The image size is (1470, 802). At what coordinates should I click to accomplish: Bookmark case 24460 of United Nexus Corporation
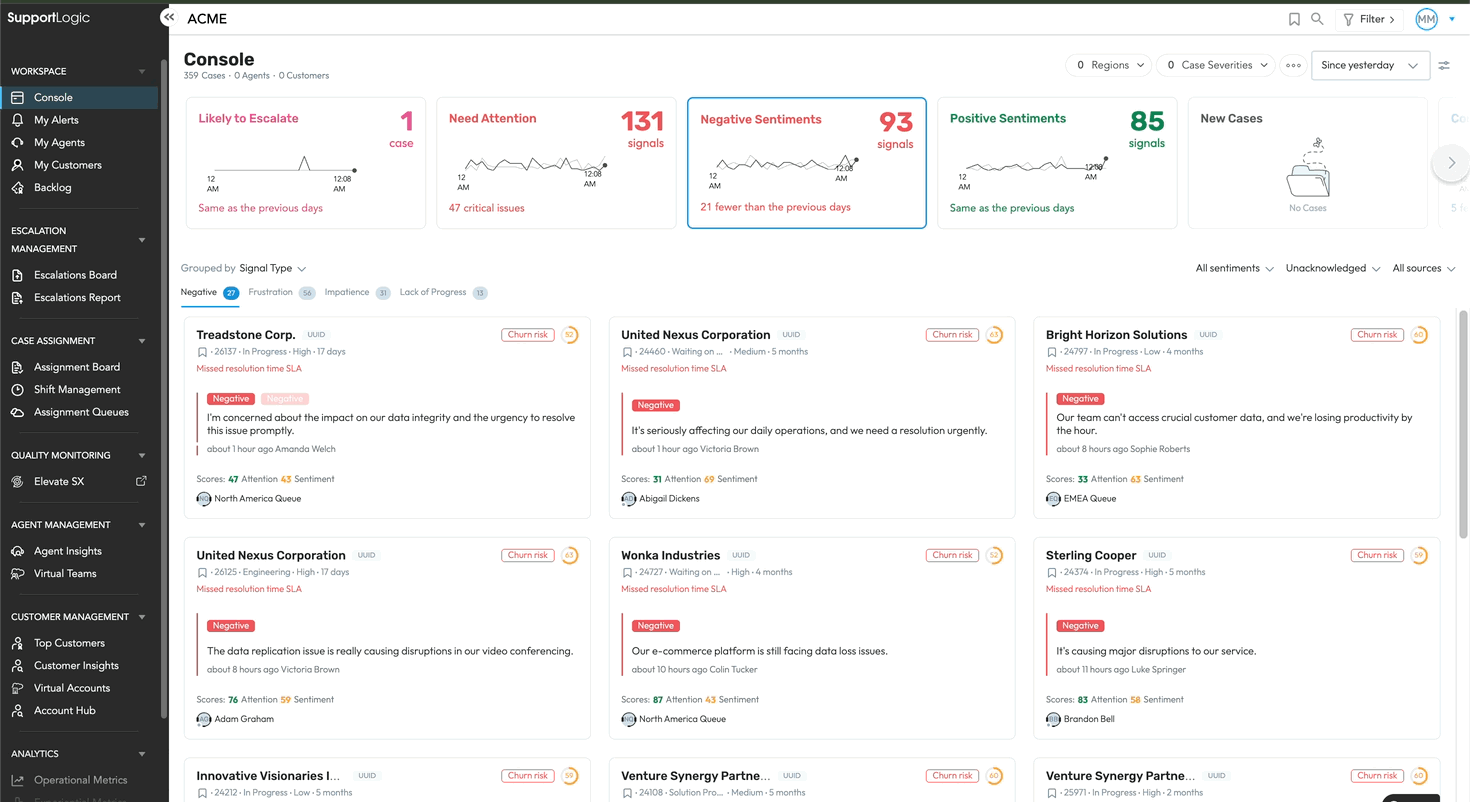click(627, 352)
